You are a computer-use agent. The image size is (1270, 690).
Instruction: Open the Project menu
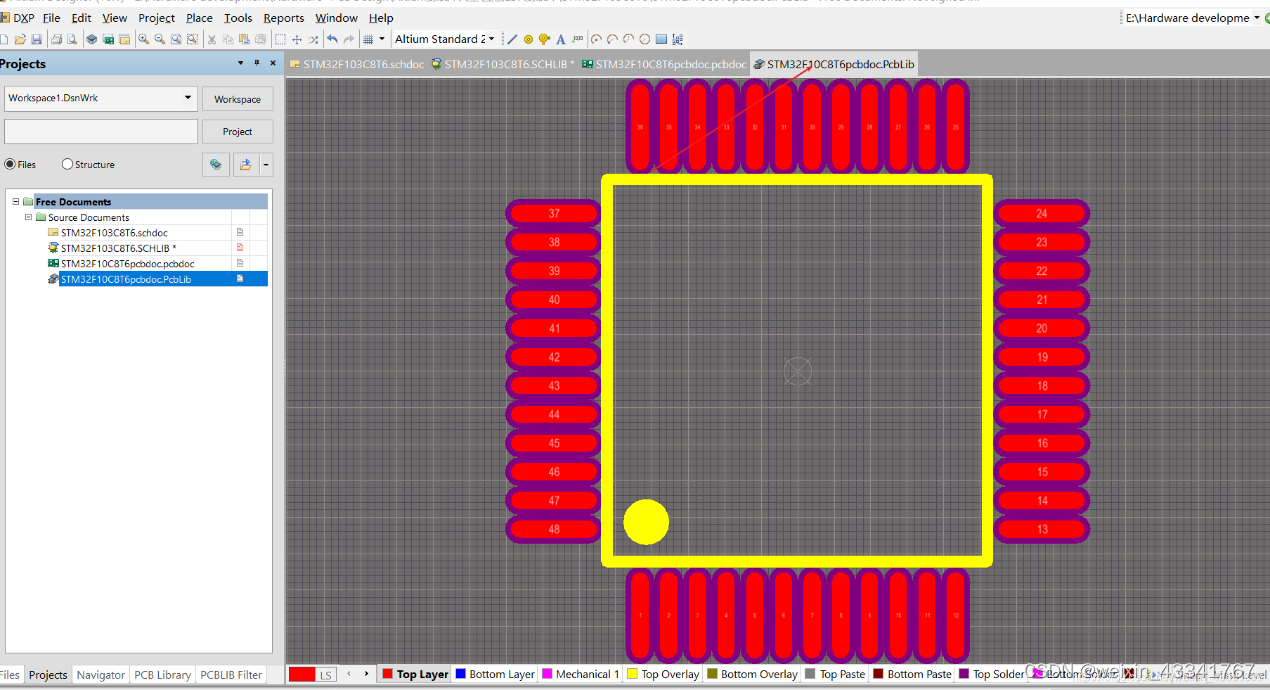(x=156, y=18)
